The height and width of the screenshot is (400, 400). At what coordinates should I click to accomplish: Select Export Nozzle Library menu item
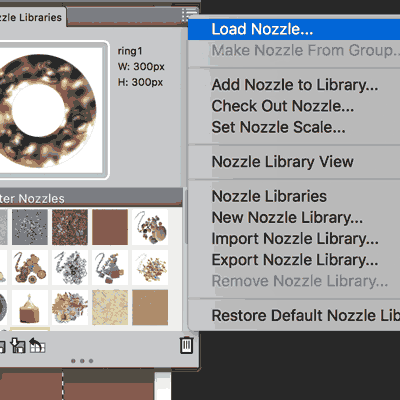(x=294, y=260)
